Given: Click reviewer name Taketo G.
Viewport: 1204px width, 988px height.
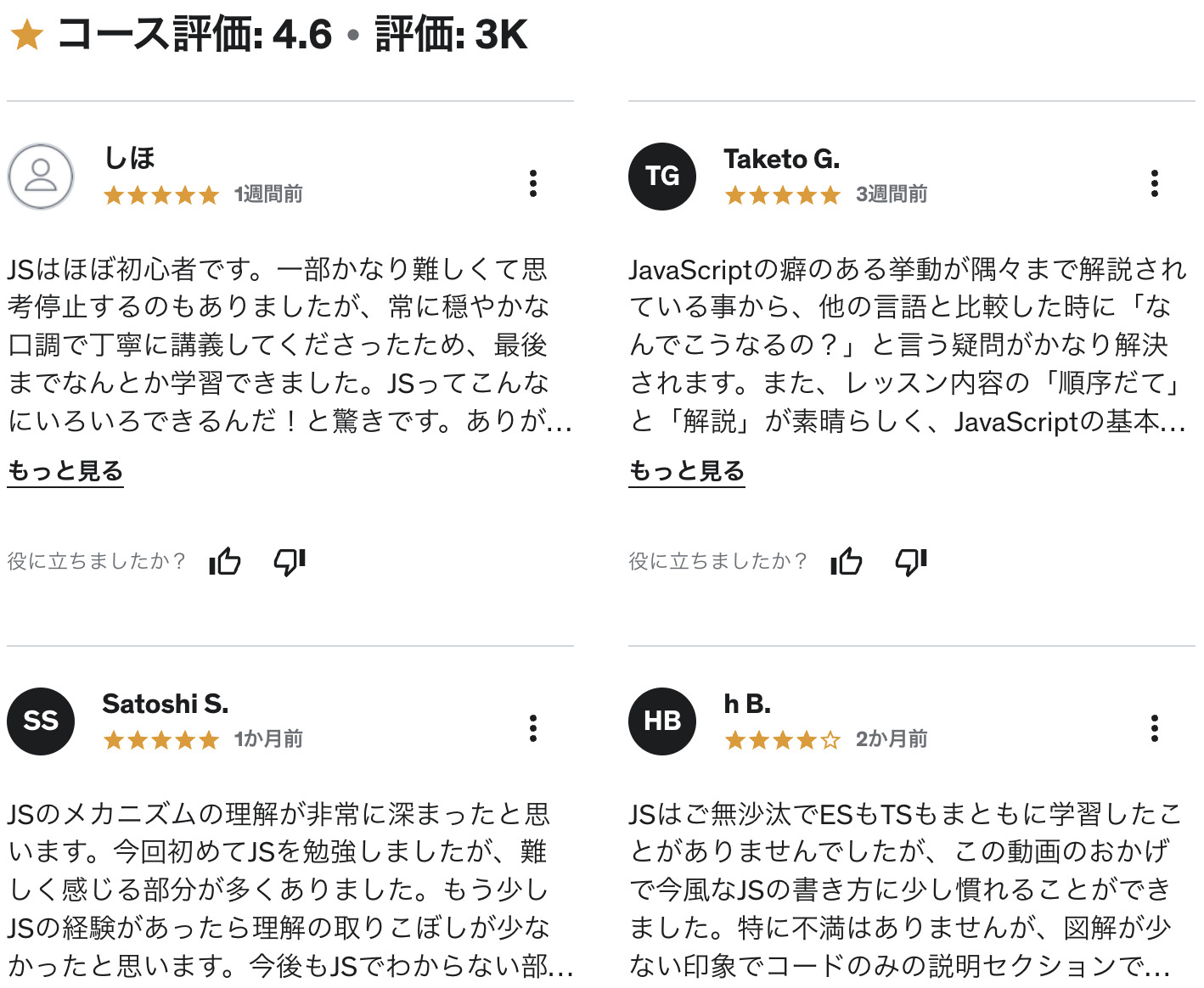Looking at the screenshot, I should click(782, 159).
